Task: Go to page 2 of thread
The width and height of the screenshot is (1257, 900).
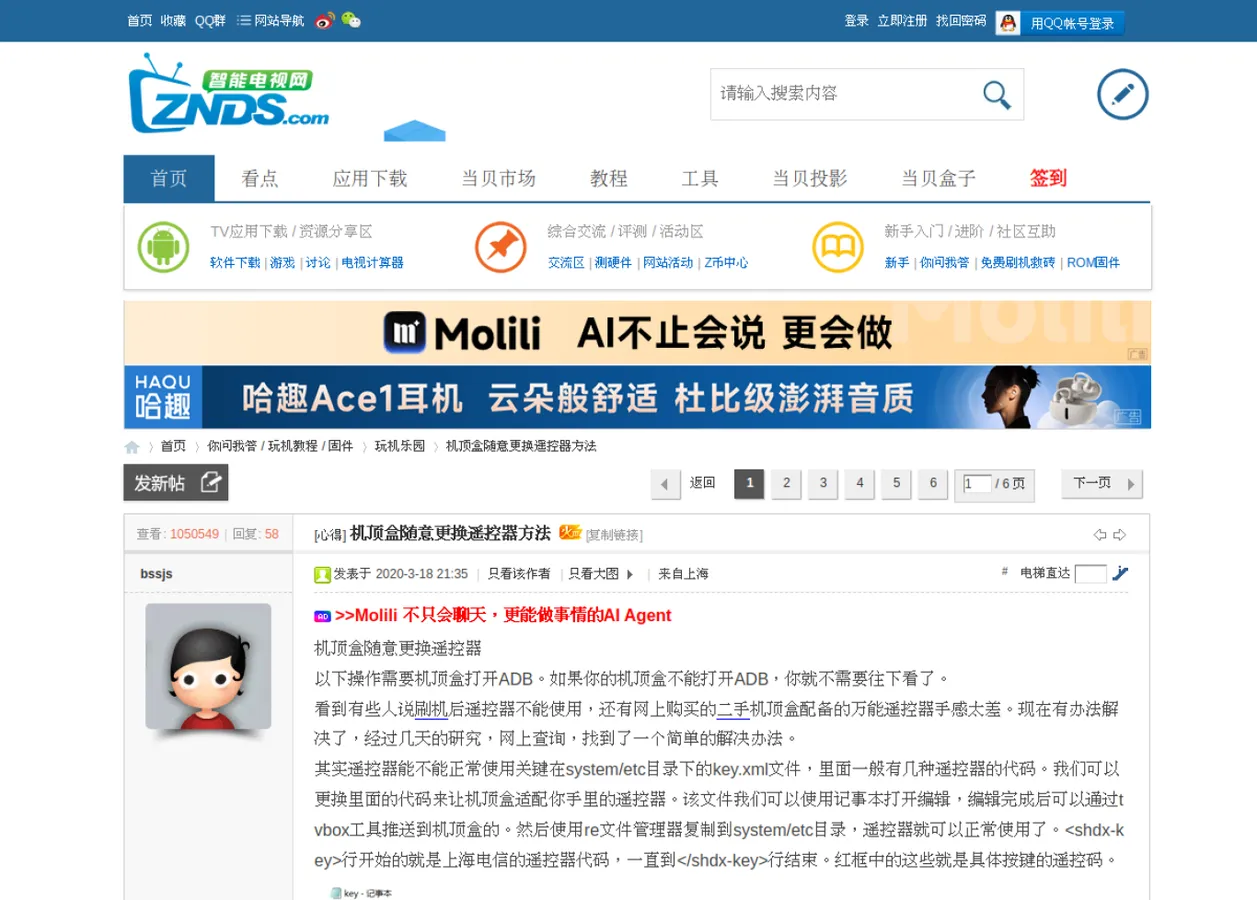Action: pos(786,484)
